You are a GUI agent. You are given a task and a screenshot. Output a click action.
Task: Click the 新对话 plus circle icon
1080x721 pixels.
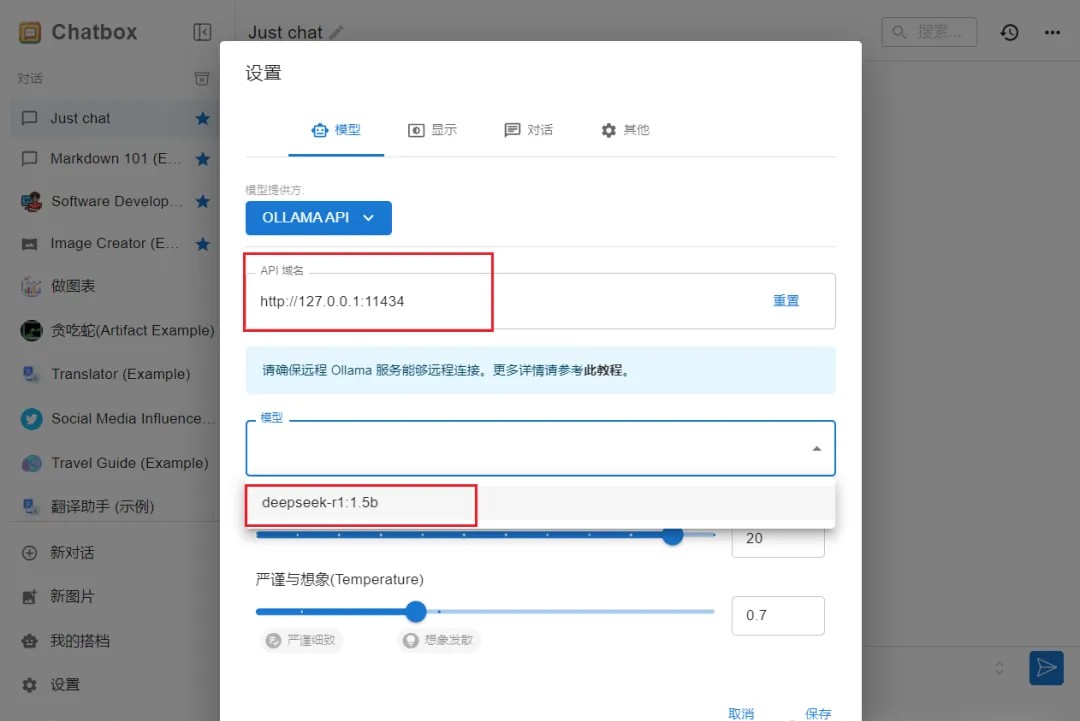click(30, 553)
